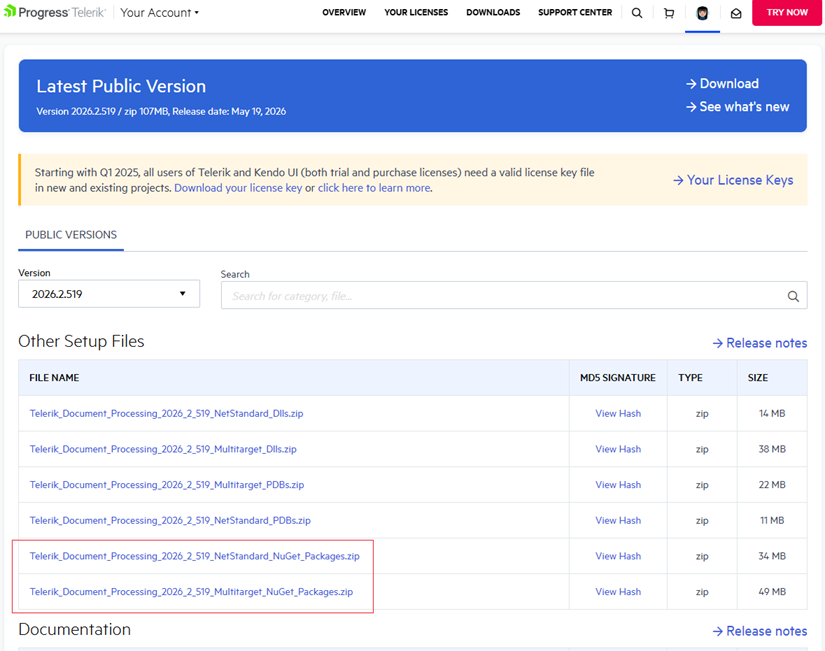Click the 49 MB size cell
This screenshot has width=825, height=651.
(x=772, y=592)
